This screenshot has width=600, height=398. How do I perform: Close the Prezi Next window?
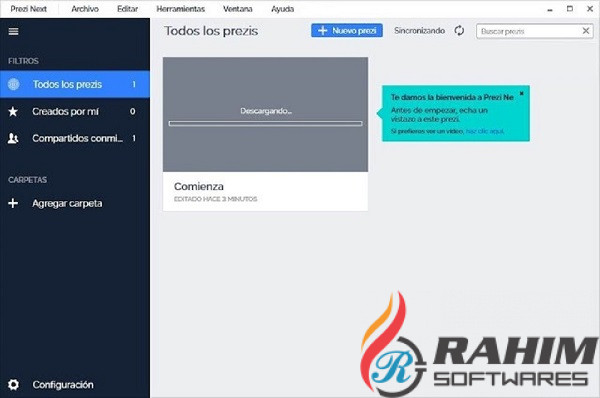(590, 9)
